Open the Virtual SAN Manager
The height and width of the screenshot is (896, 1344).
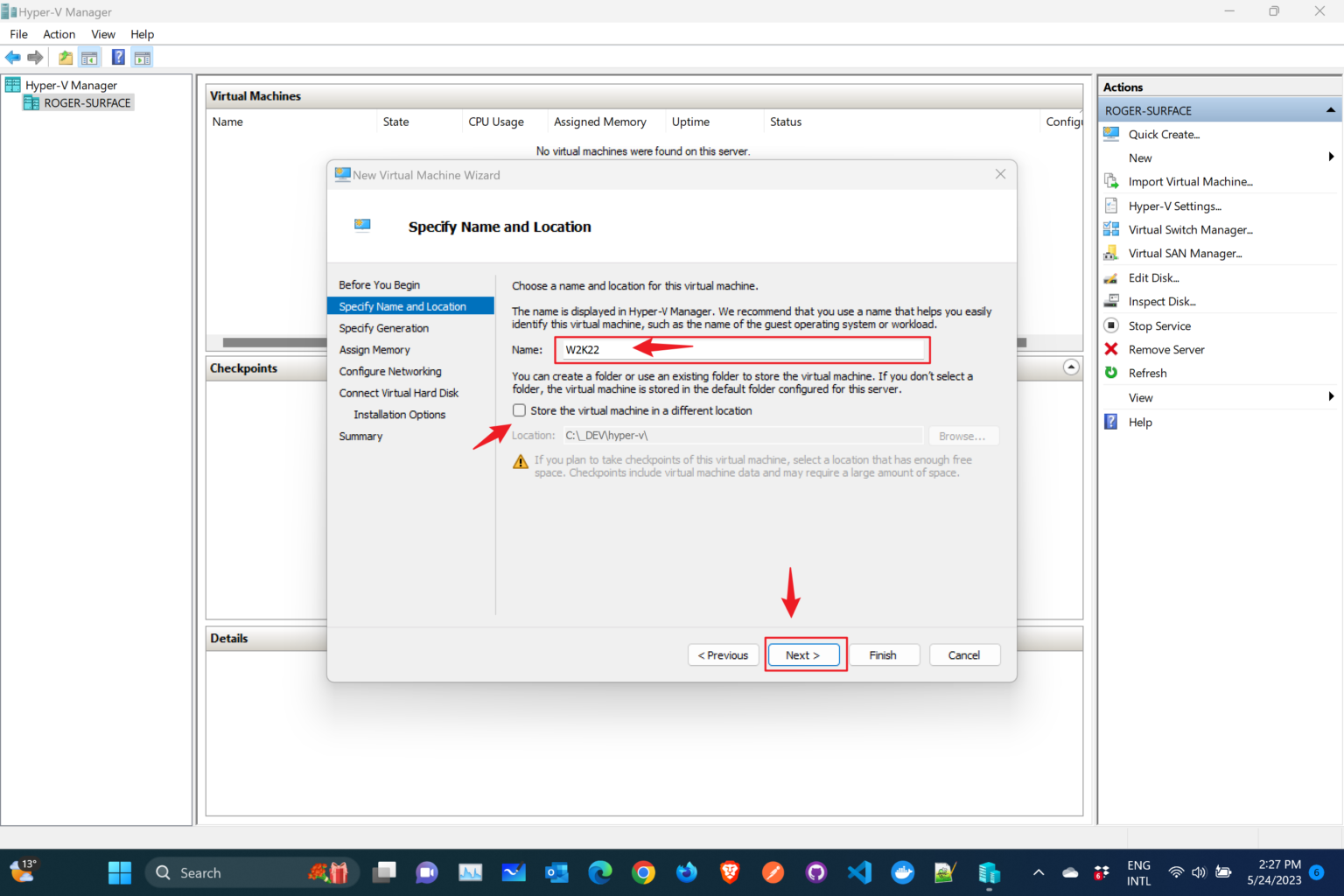(x=1185, y=253)
